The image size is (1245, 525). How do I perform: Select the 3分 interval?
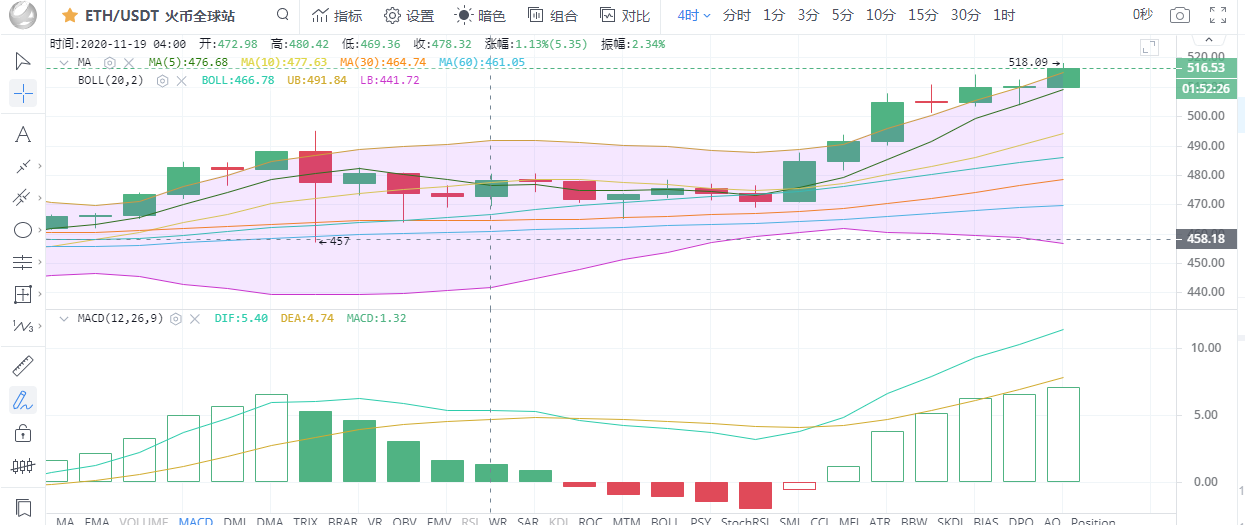coord(808,15)
